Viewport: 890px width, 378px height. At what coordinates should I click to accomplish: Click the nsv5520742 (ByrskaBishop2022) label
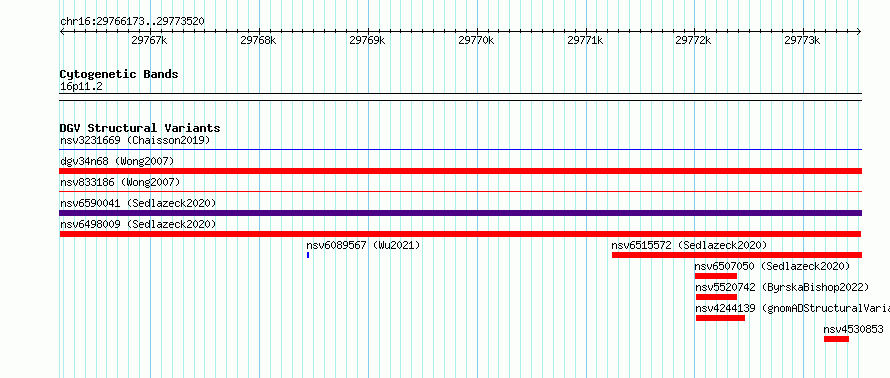tap(782, 287)
